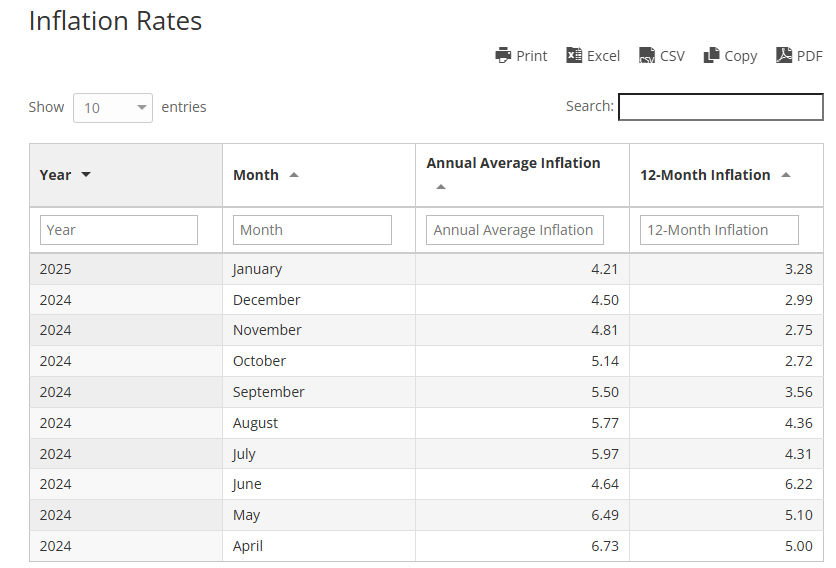This screenshot has width=836, height=568.
Task: Click annual average value 4.81
Action: pyautogui.click(x=605, y=330)
